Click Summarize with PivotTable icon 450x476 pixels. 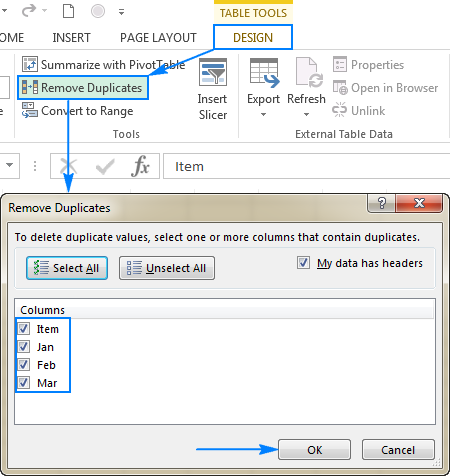[30, 64]
